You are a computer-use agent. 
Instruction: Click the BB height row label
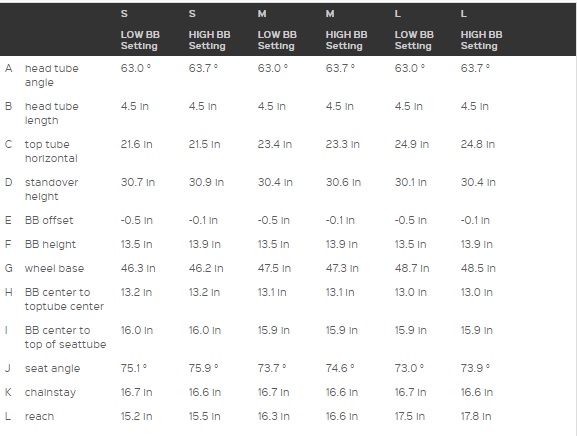click(x=50, y=245)
